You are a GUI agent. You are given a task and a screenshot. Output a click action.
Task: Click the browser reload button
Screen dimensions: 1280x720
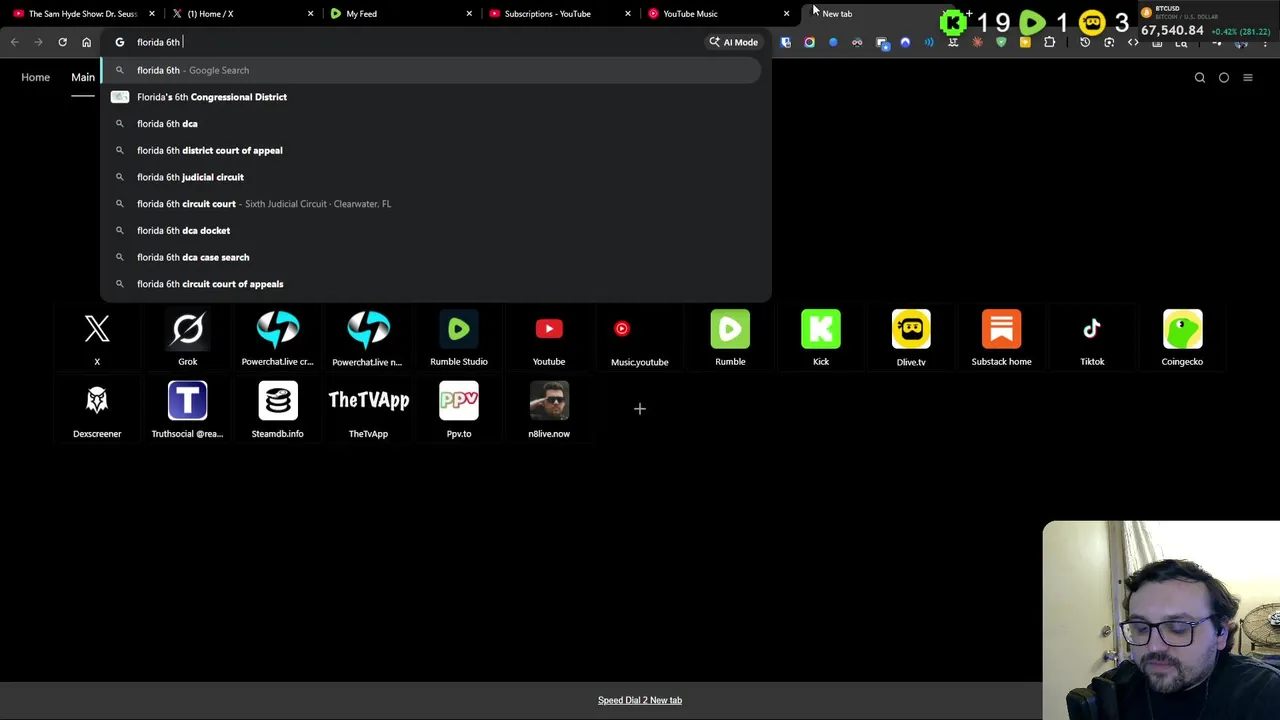pos(62,42)
